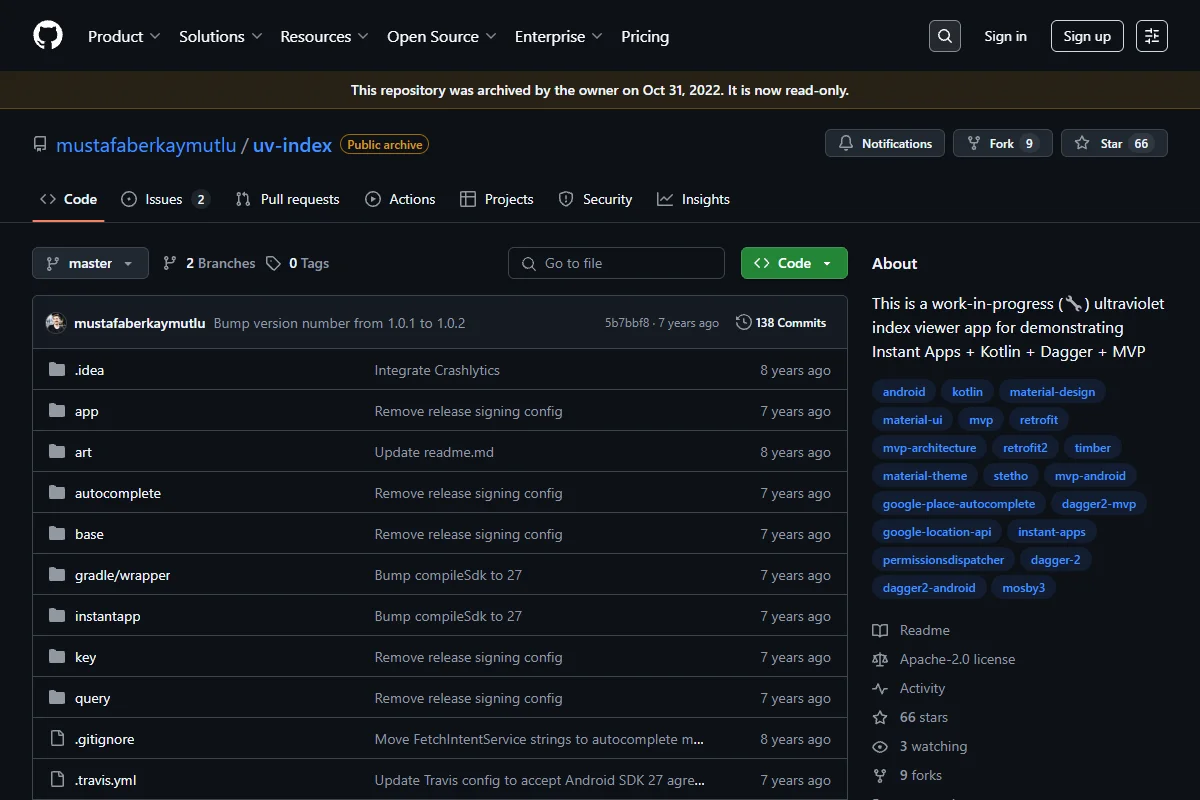The height and width of the screenshot is (800, 1200).
Task: Click the GitHub logo icon
Action: [x=48, y=36]
